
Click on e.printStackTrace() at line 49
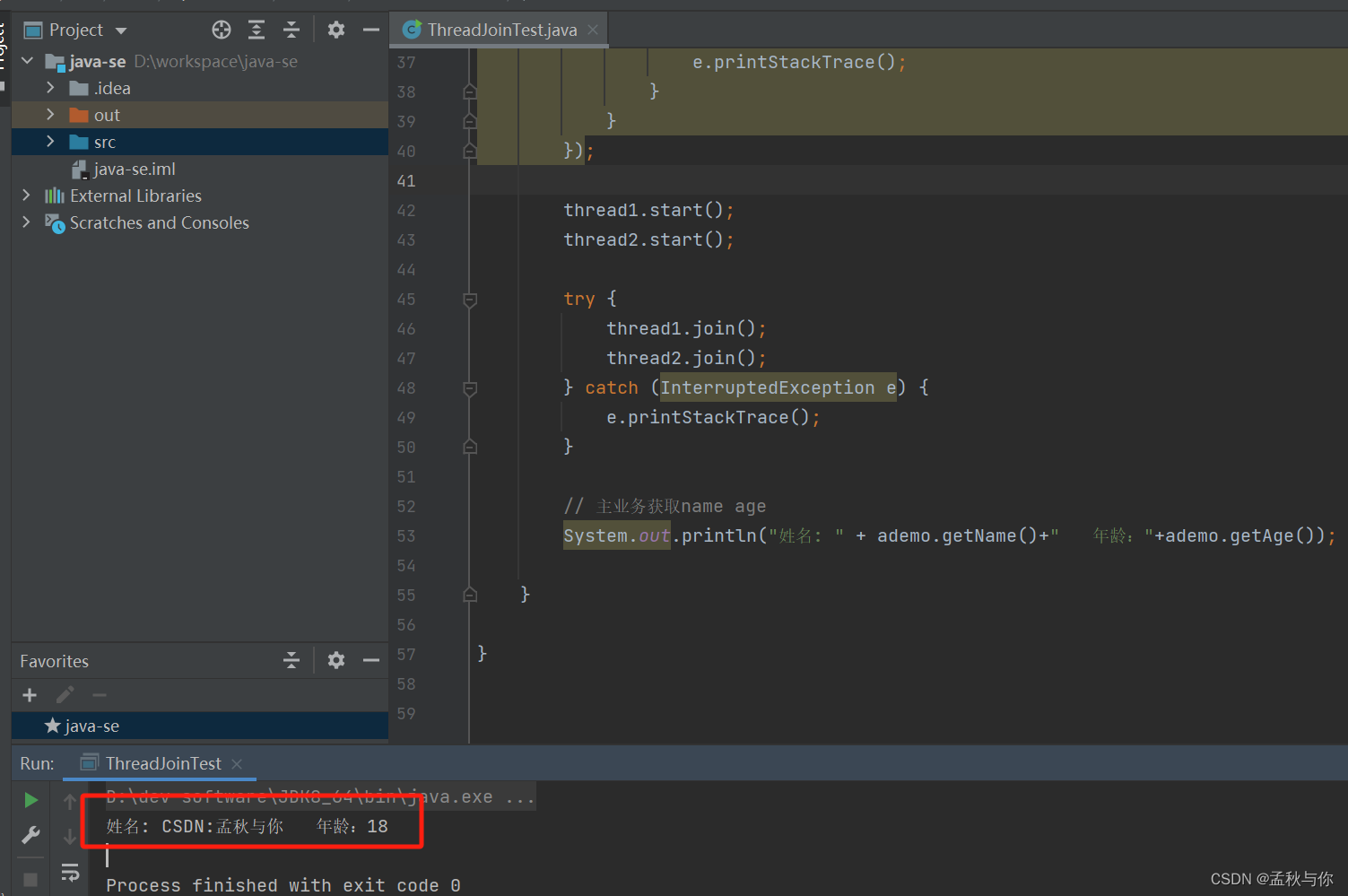point(713,417)
